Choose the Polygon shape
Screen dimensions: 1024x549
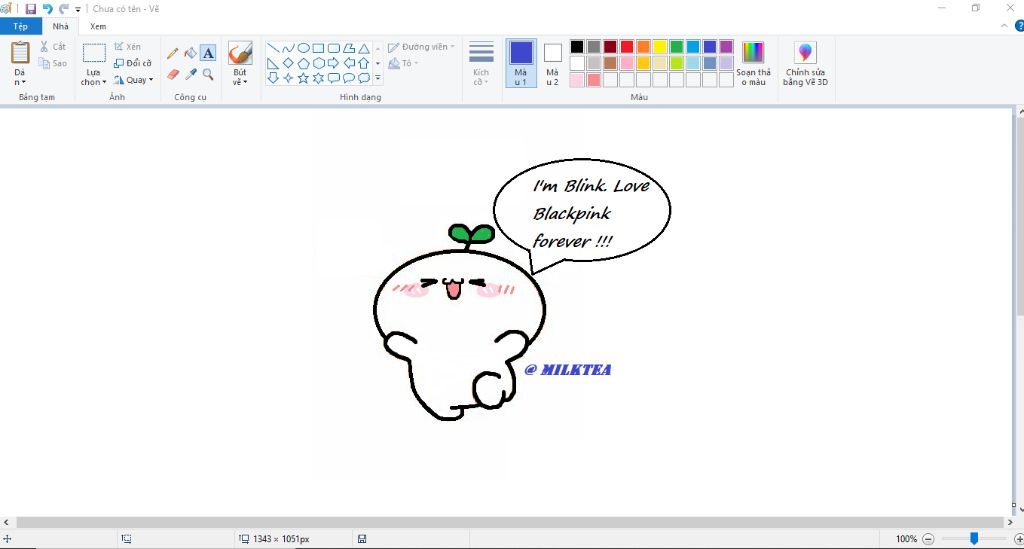coord(349,48)
